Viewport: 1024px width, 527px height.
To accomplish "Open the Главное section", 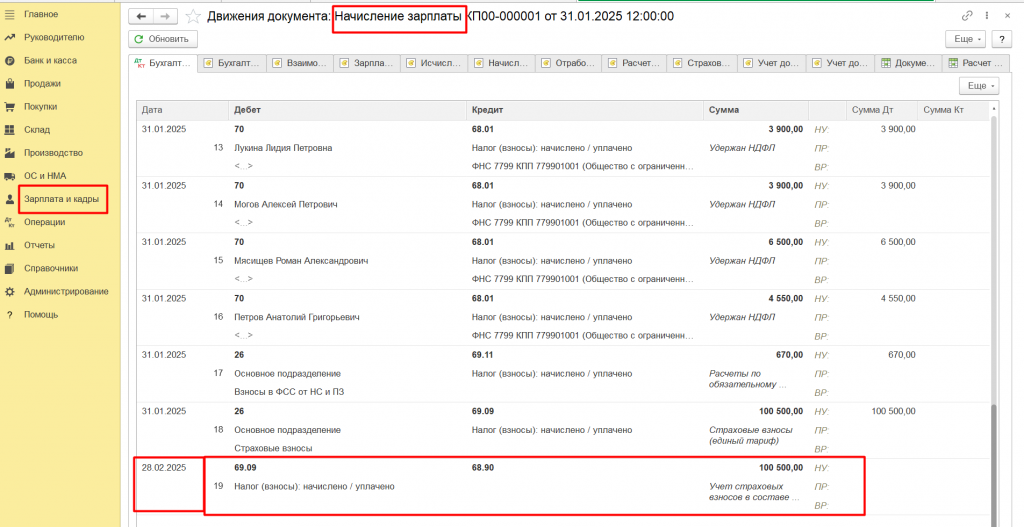I will 41,14.
